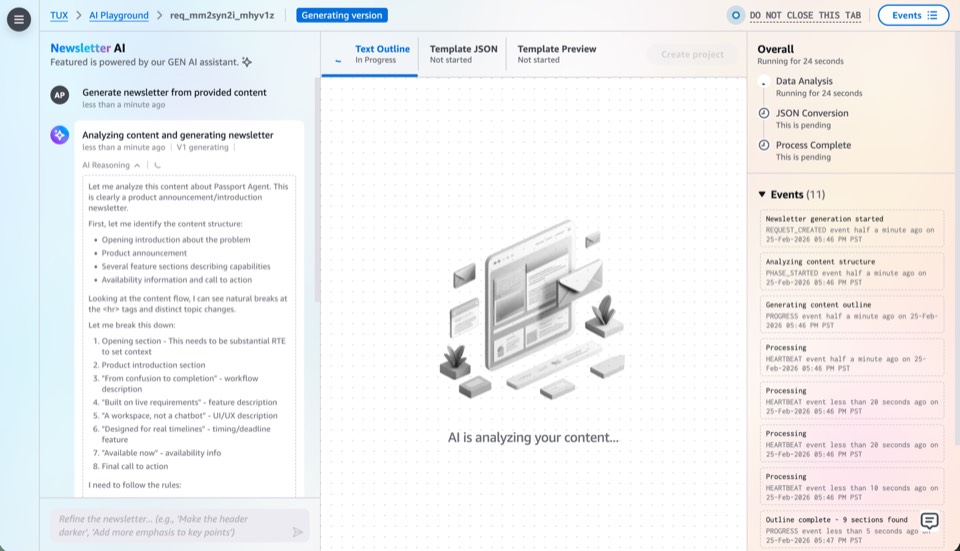Click the Text Outline in-progress spinner icon

click(338, 60)
